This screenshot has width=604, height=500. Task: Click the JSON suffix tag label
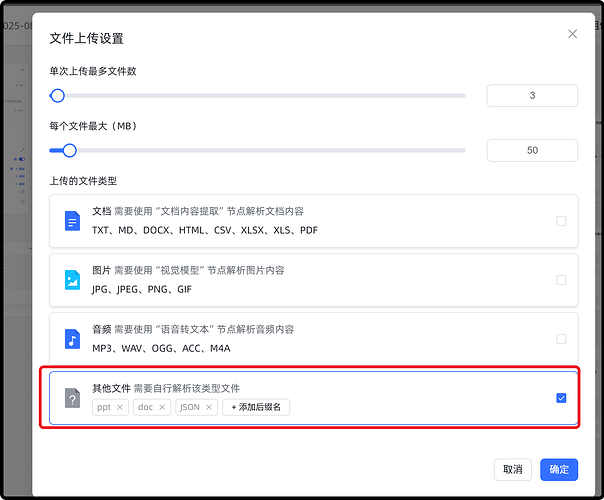(190, 407)
